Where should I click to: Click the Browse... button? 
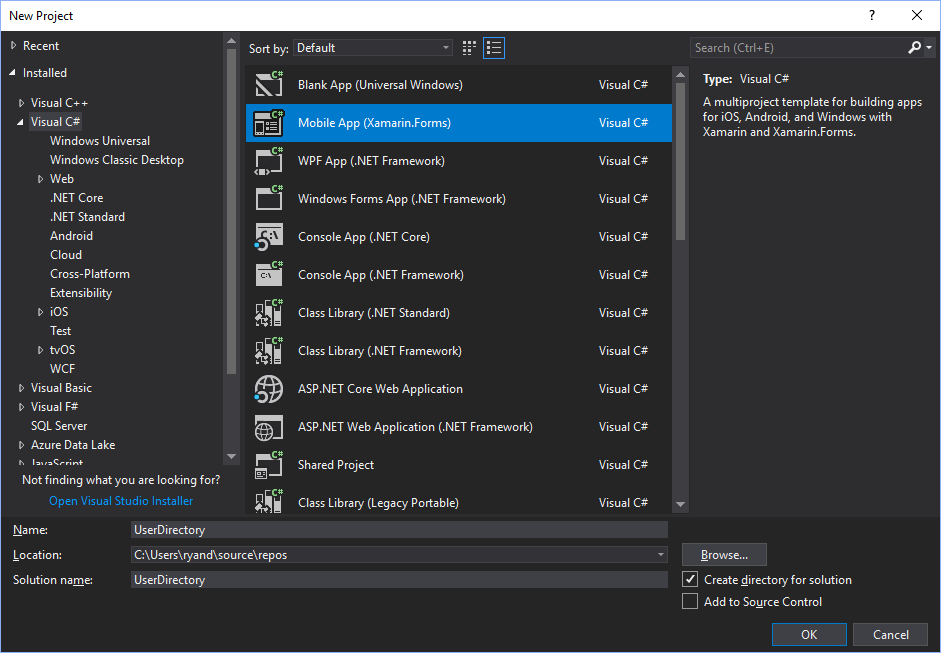[x=724, y=555]
